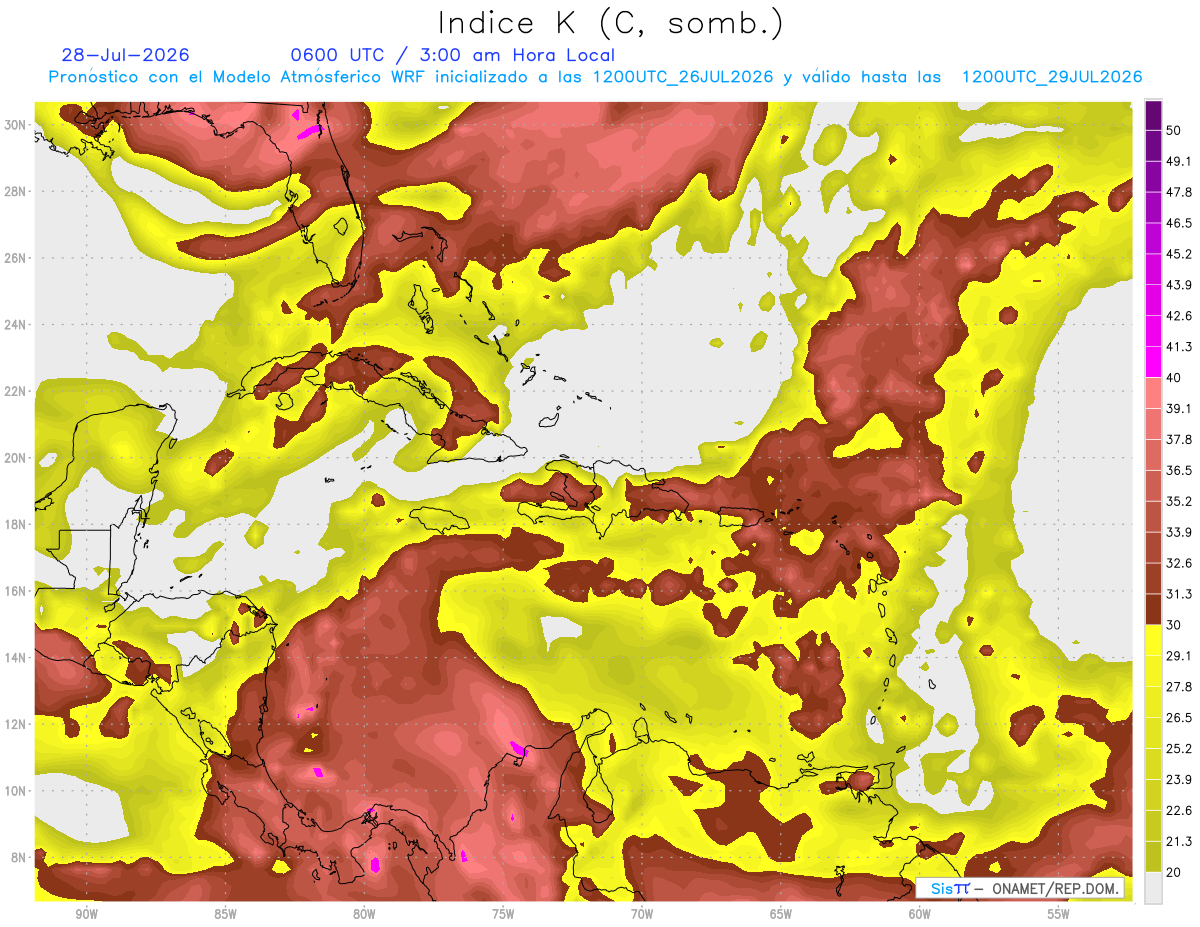Click the color scale value 46.5

point(1178,223)
